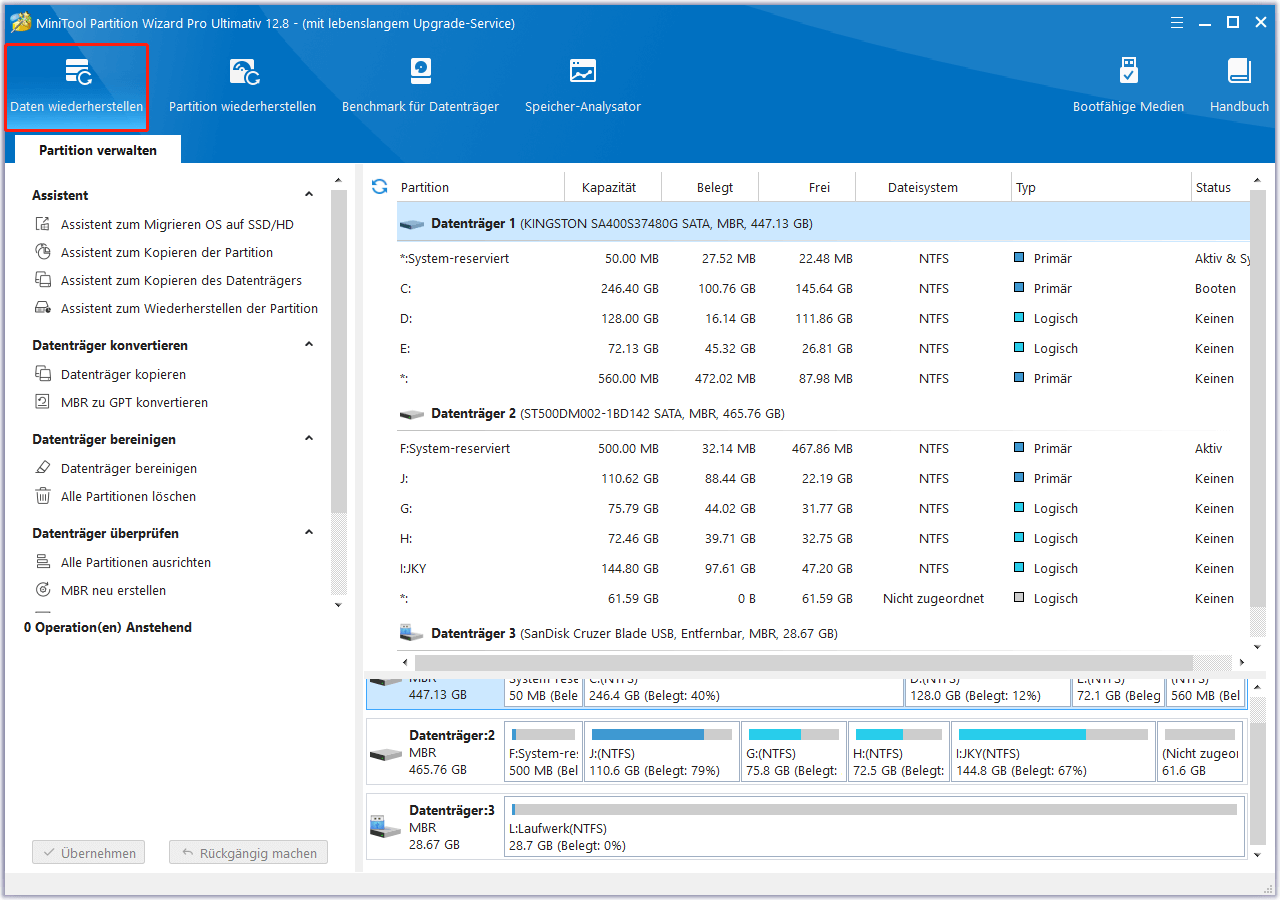Screen dimensions: 1280x900
Task: Select E: partition row in list
Action: 823,349
